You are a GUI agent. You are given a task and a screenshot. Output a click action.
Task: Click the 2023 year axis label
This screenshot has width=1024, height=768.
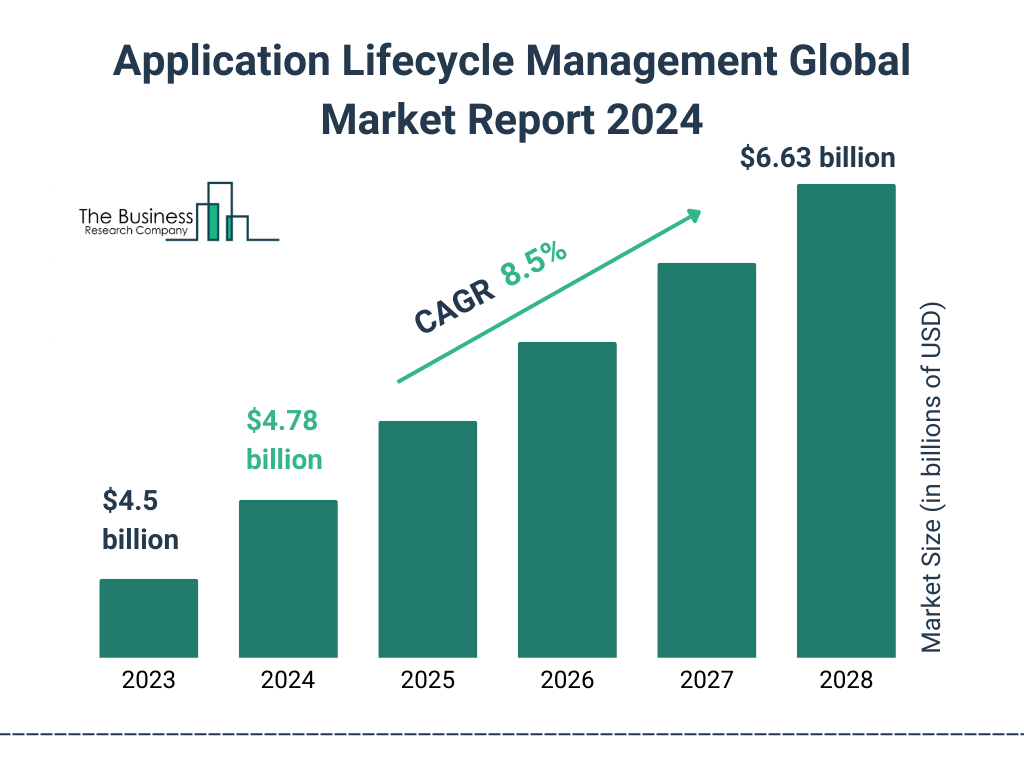click(148, 681)
